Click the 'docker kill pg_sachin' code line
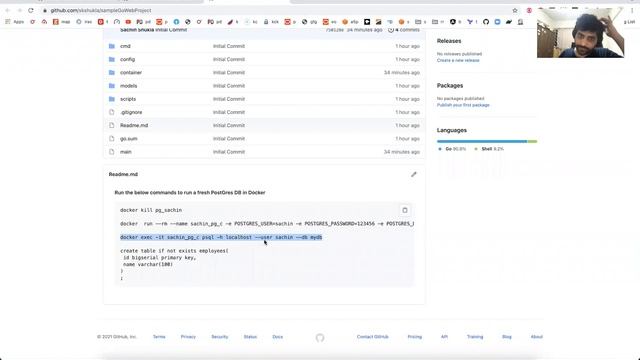This screenshot has height=360, width=640. tap(151, 210)
